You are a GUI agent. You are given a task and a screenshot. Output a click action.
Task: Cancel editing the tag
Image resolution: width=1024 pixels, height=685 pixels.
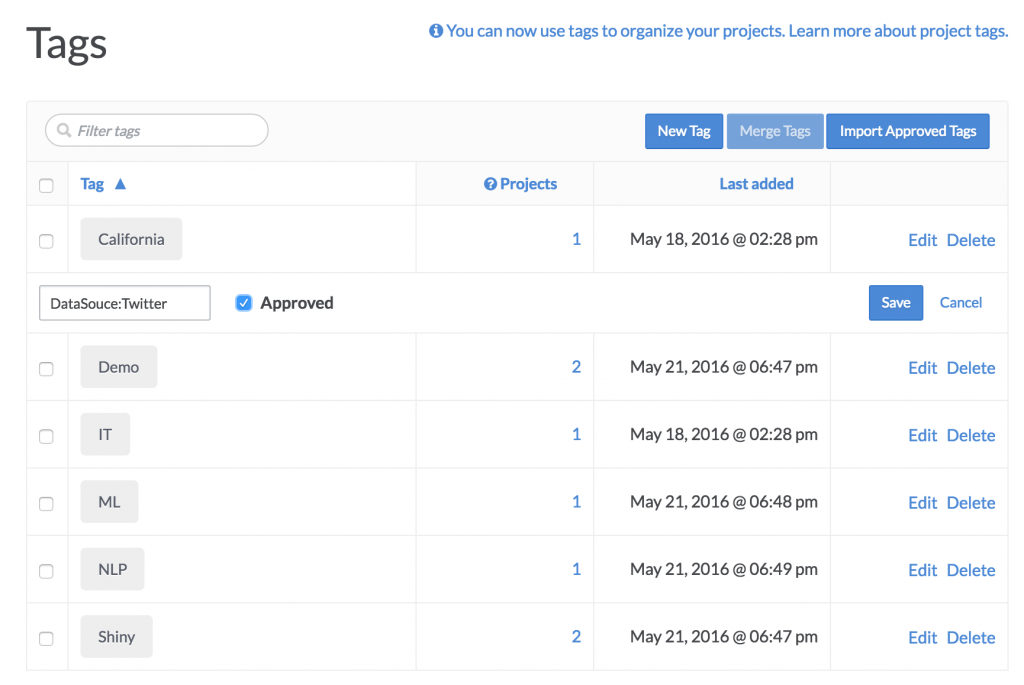(x=961, y=302)
